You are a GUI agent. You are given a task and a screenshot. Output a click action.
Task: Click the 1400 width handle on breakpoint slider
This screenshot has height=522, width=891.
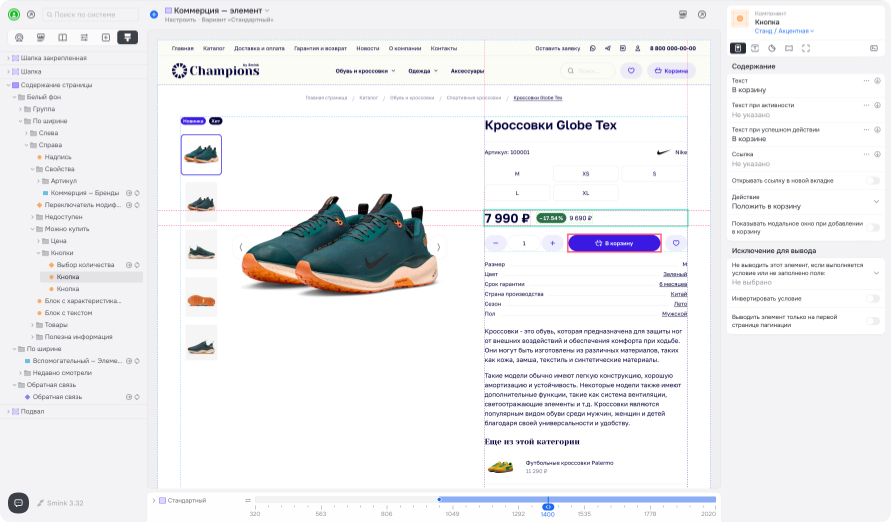pos(548,507)
